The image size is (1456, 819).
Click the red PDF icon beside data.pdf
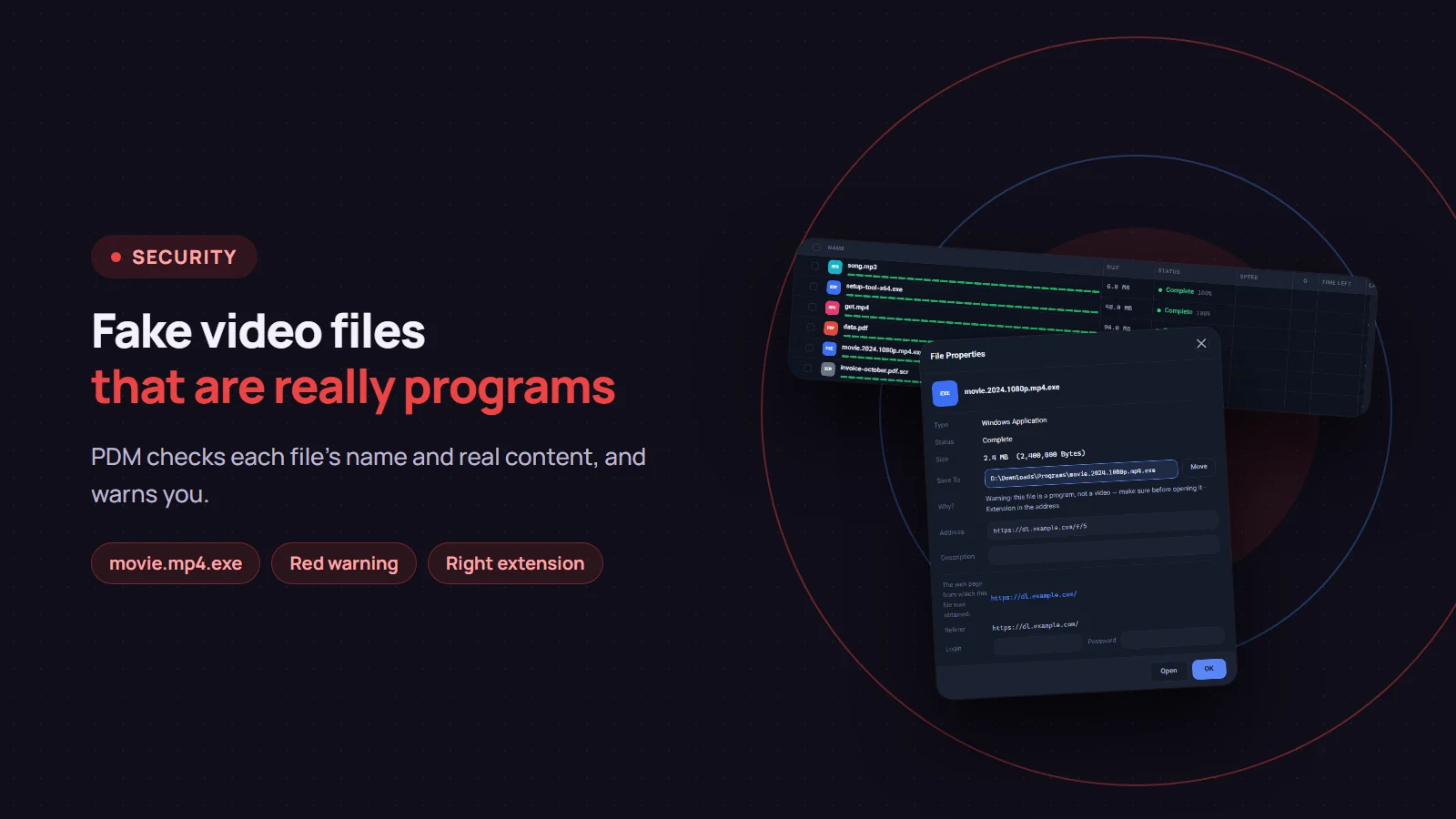830,328
